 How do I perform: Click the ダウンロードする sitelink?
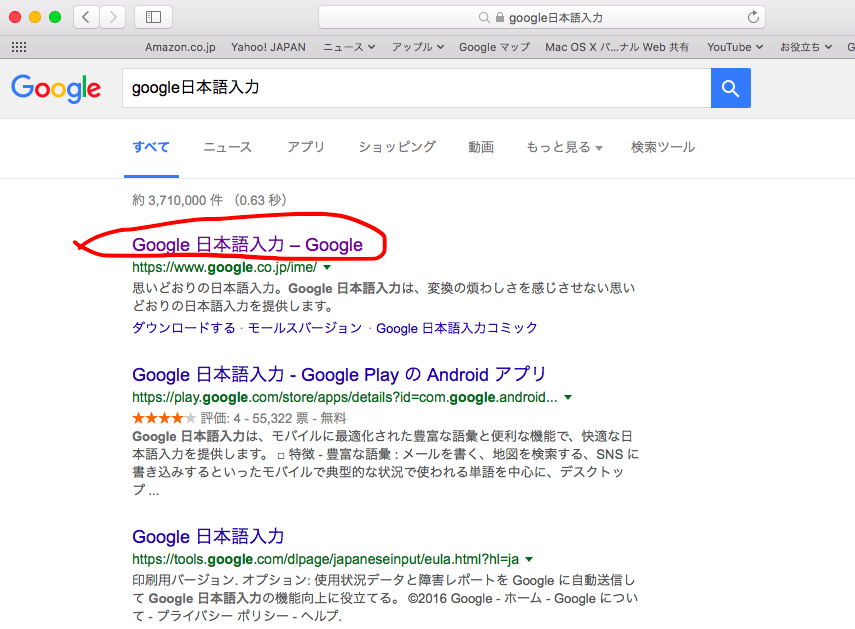(183, 328)
